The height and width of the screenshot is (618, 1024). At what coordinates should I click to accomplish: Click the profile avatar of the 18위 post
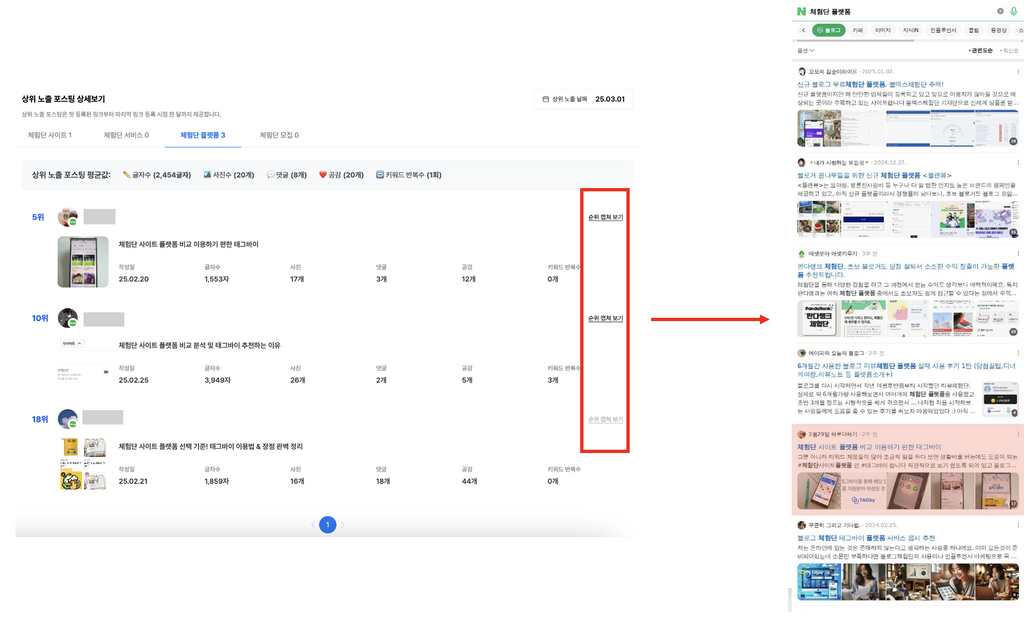(x=68, y=419)
